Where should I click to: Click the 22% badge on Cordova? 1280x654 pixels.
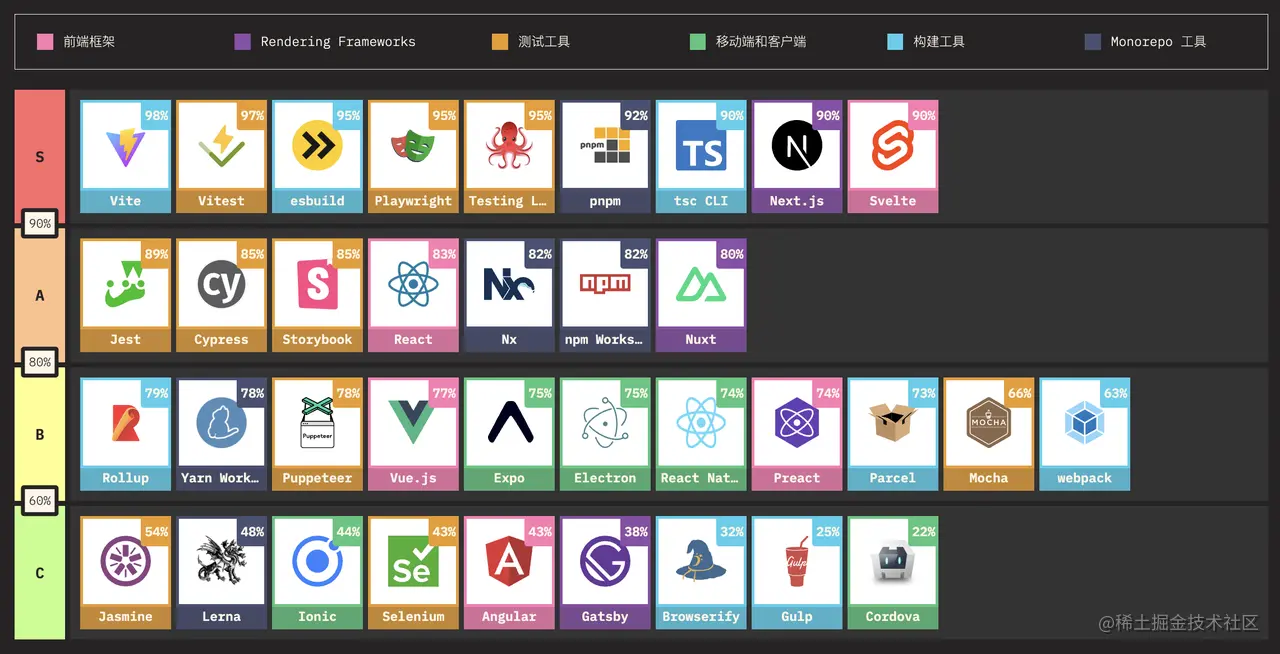924,531
